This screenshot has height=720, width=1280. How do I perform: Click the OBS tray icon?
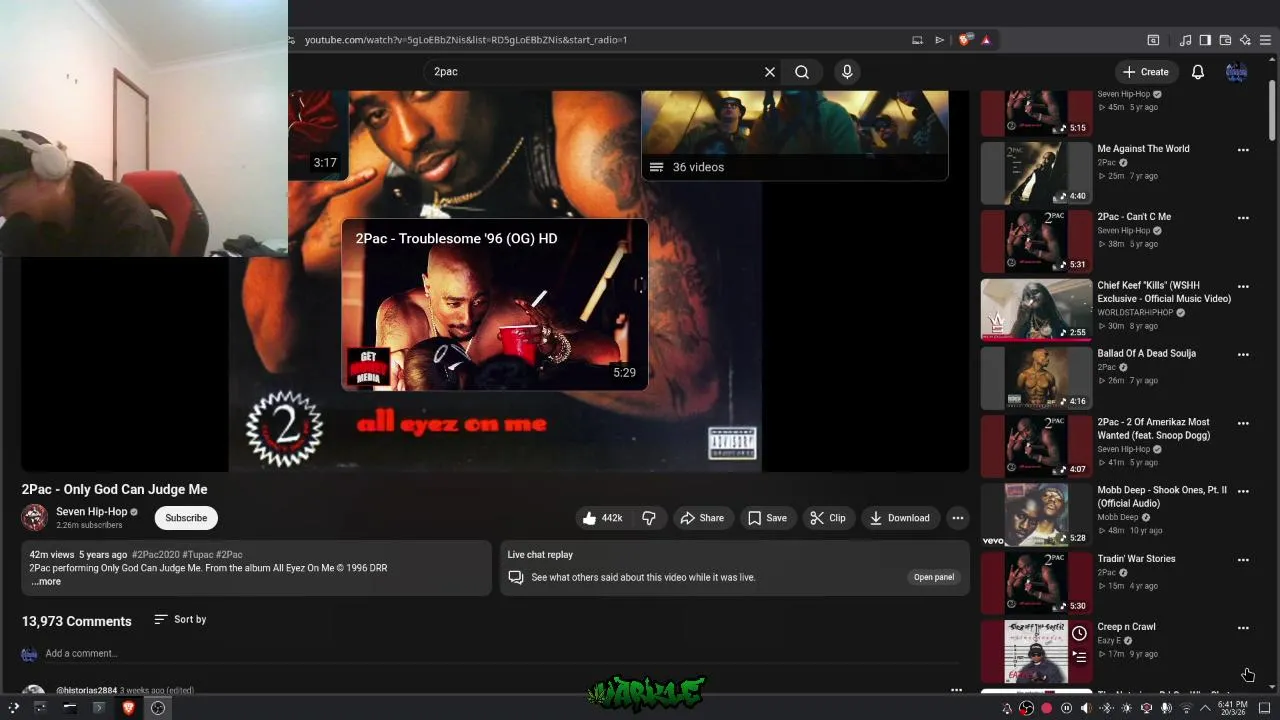pos(1026,708)
